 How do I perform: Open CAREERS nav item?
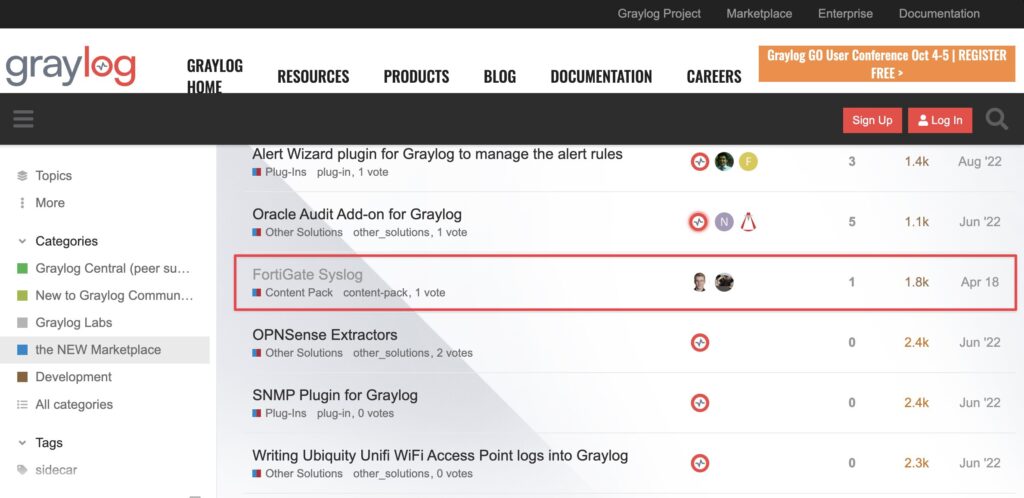714,76
